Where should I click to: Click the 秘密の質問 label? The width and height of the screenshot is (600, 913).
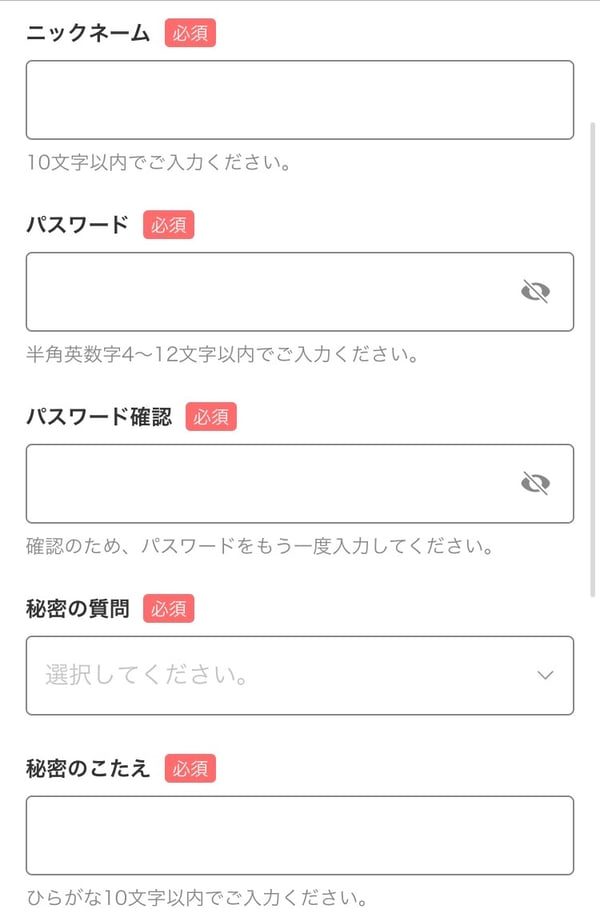coord(77,608)
